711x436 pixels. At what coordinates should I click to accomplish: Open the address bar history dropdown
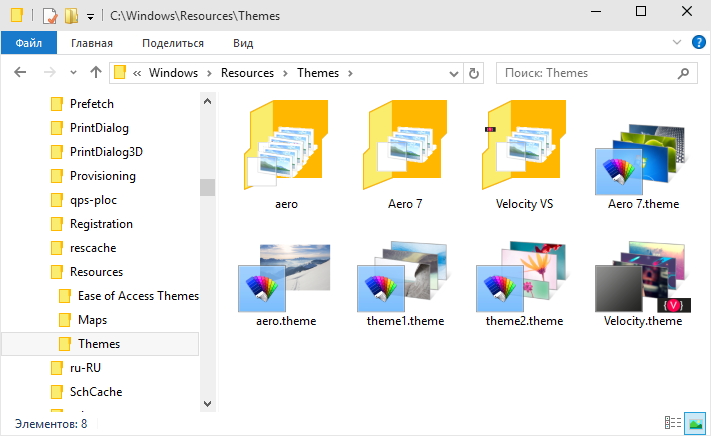click(x=453, y=73)
